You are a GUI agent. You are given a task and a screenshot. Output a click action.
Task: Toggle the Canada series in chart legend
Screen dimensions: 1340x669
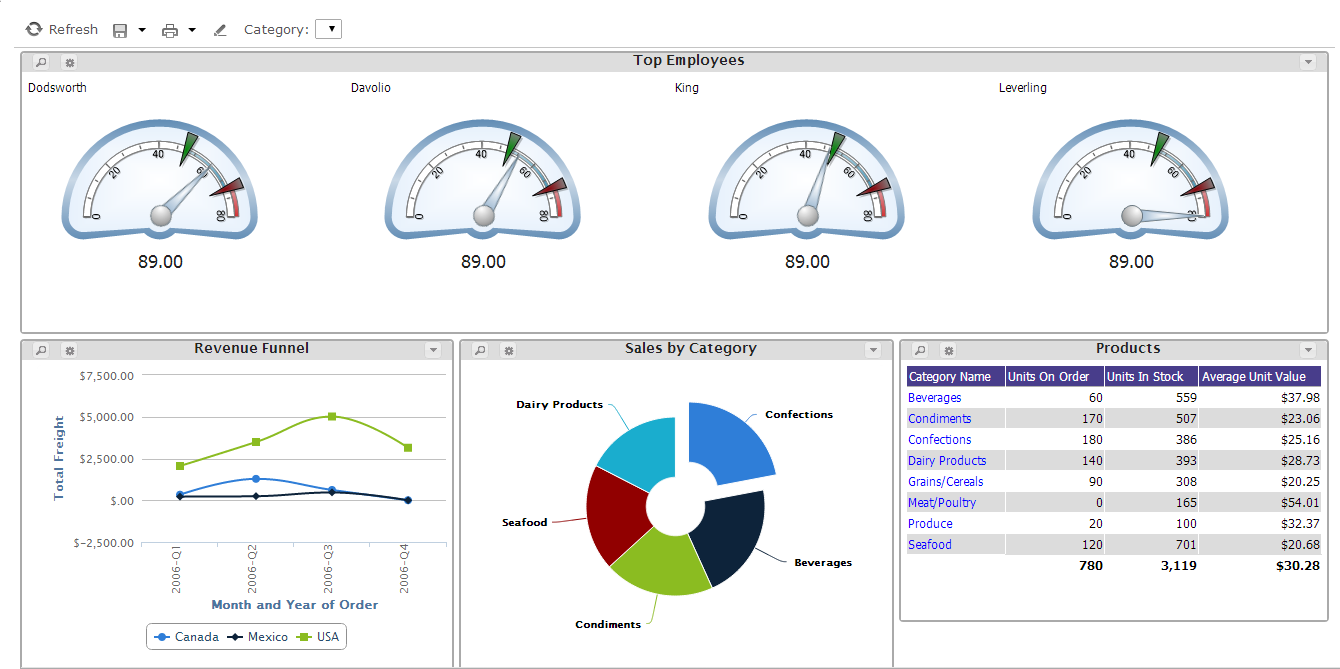(x=187, y=637)
